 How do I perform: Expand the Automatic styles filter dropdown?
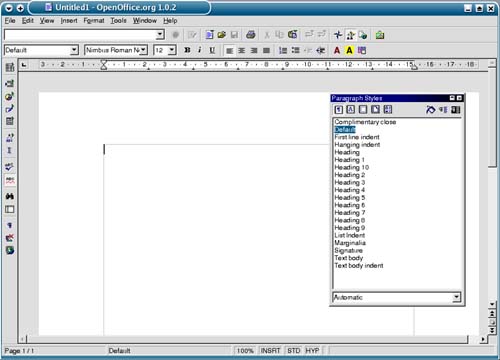point(456,297)
